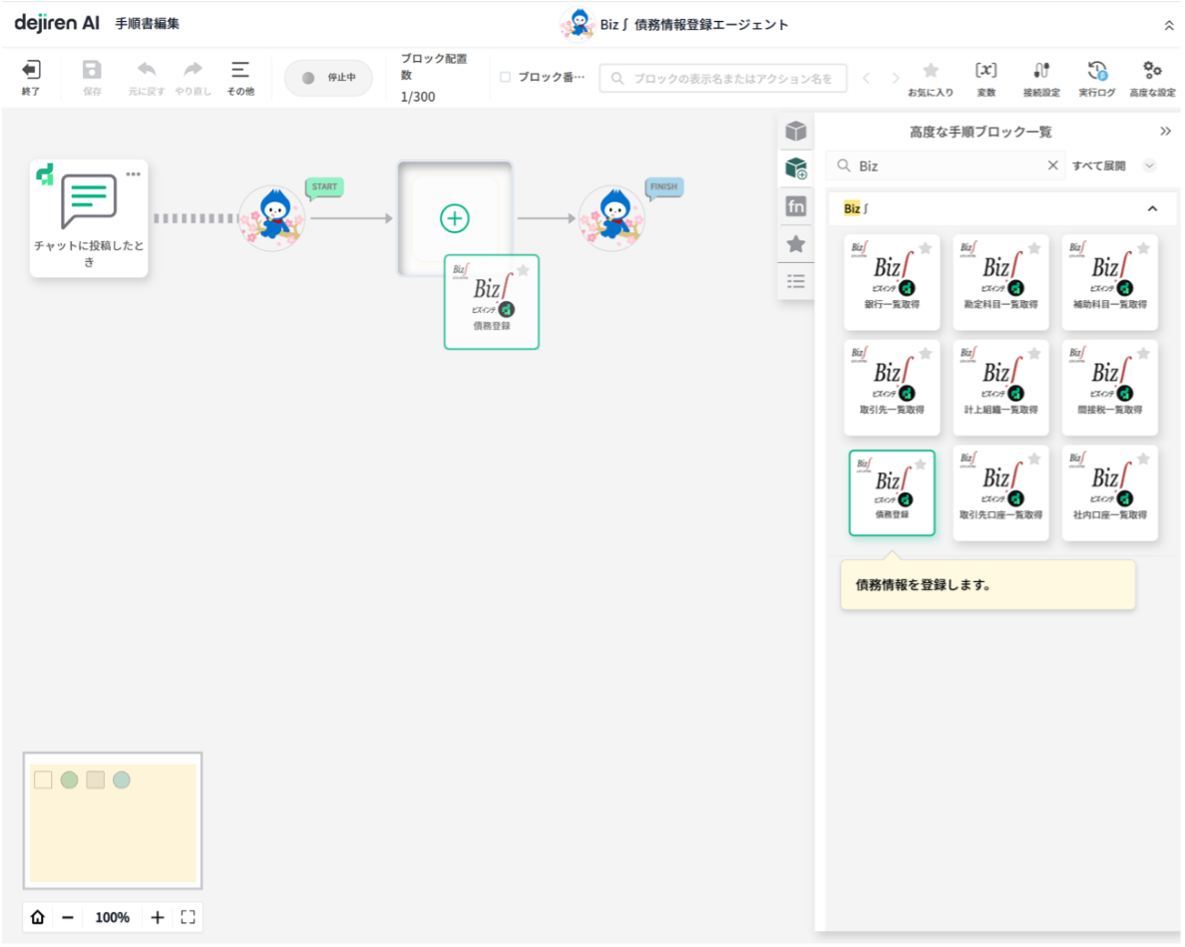Screen dimensions: 1185x947
Task: Go to the next search result arrow
Action: (x=896, y=78)
